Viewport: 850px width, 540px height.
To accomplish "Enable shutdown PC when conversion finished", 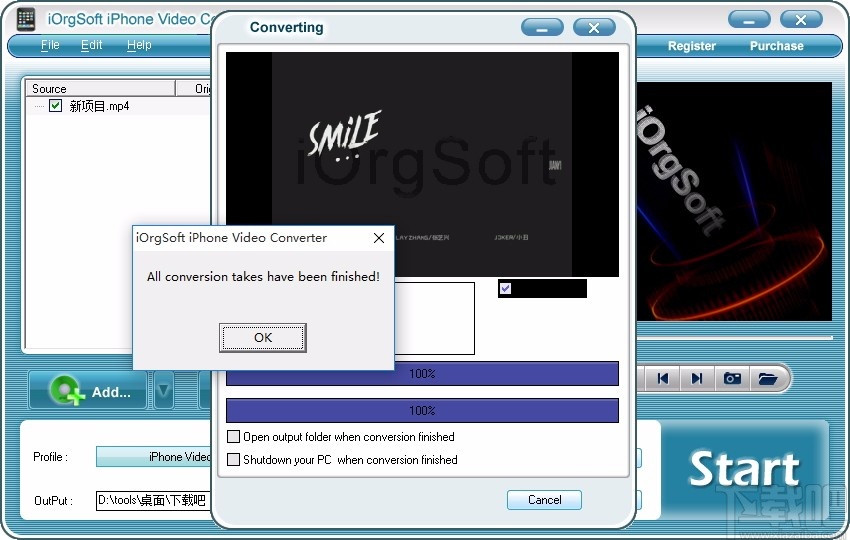I will 233,460.
